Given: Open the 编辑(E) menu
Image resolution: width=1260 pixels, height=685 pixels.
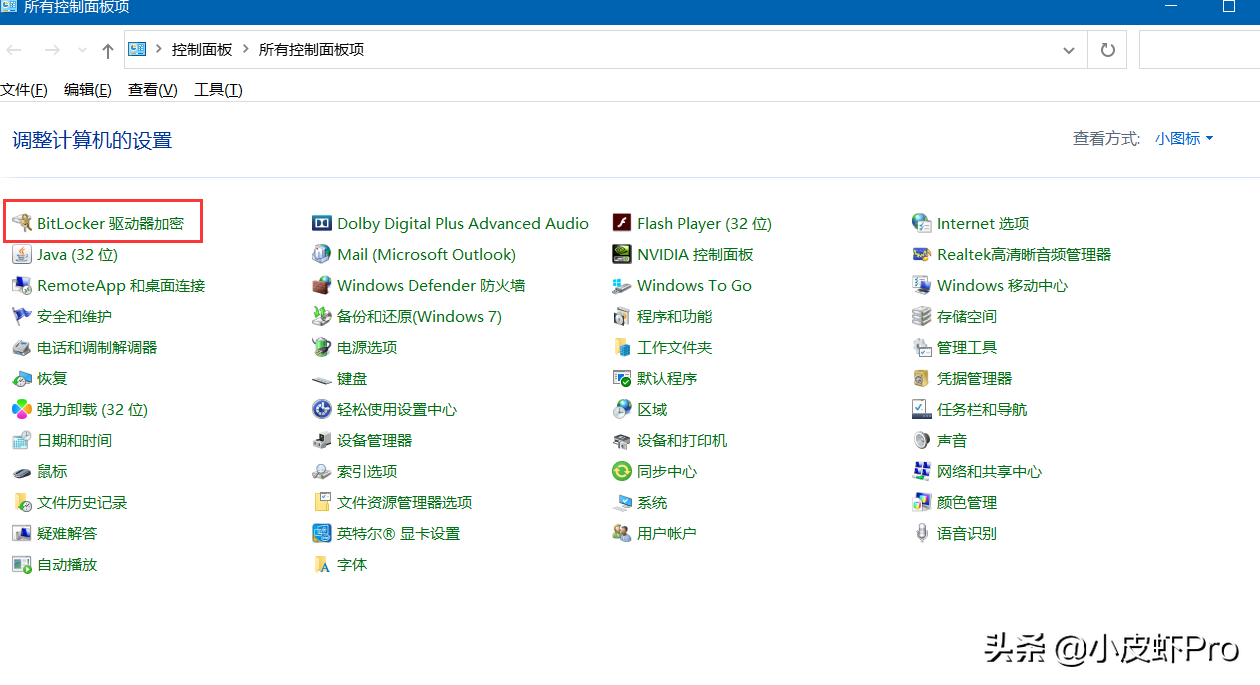Looking at the screenshot, I should click(88, 90).
